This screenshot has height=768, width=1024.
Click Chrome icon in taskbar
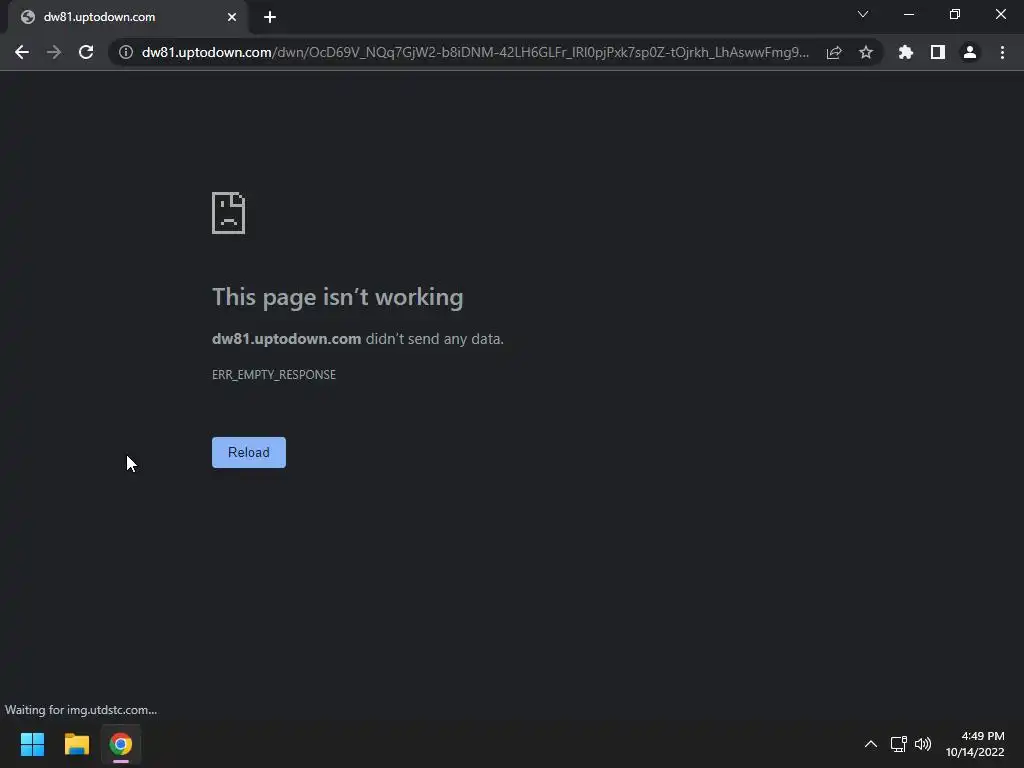point(121,744)
